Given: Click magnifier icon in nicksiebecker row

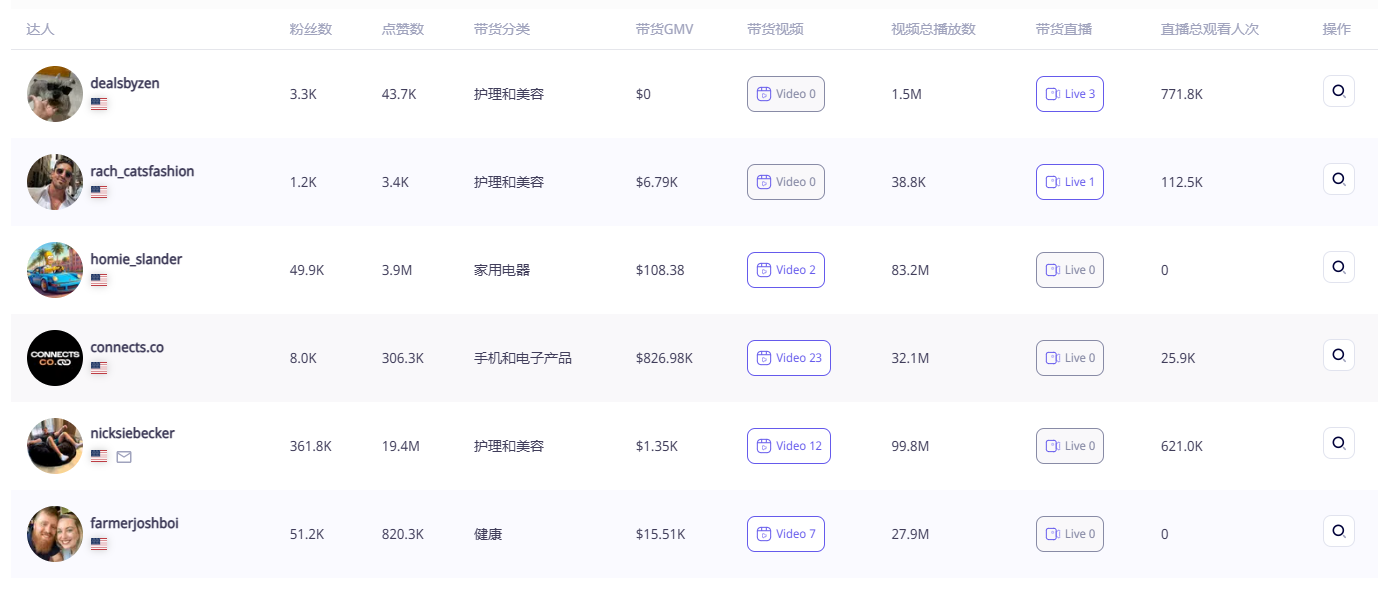Looking at the screenshot, I should [1338, 443].
